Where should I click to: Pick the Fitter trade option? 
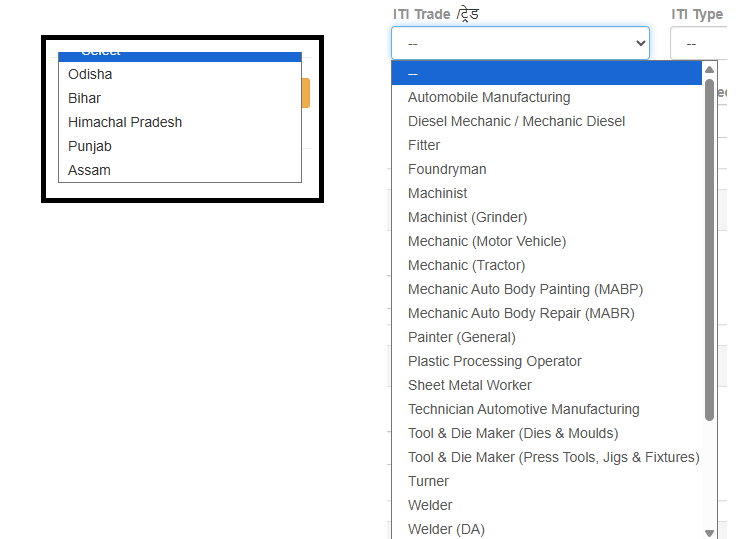424,145
